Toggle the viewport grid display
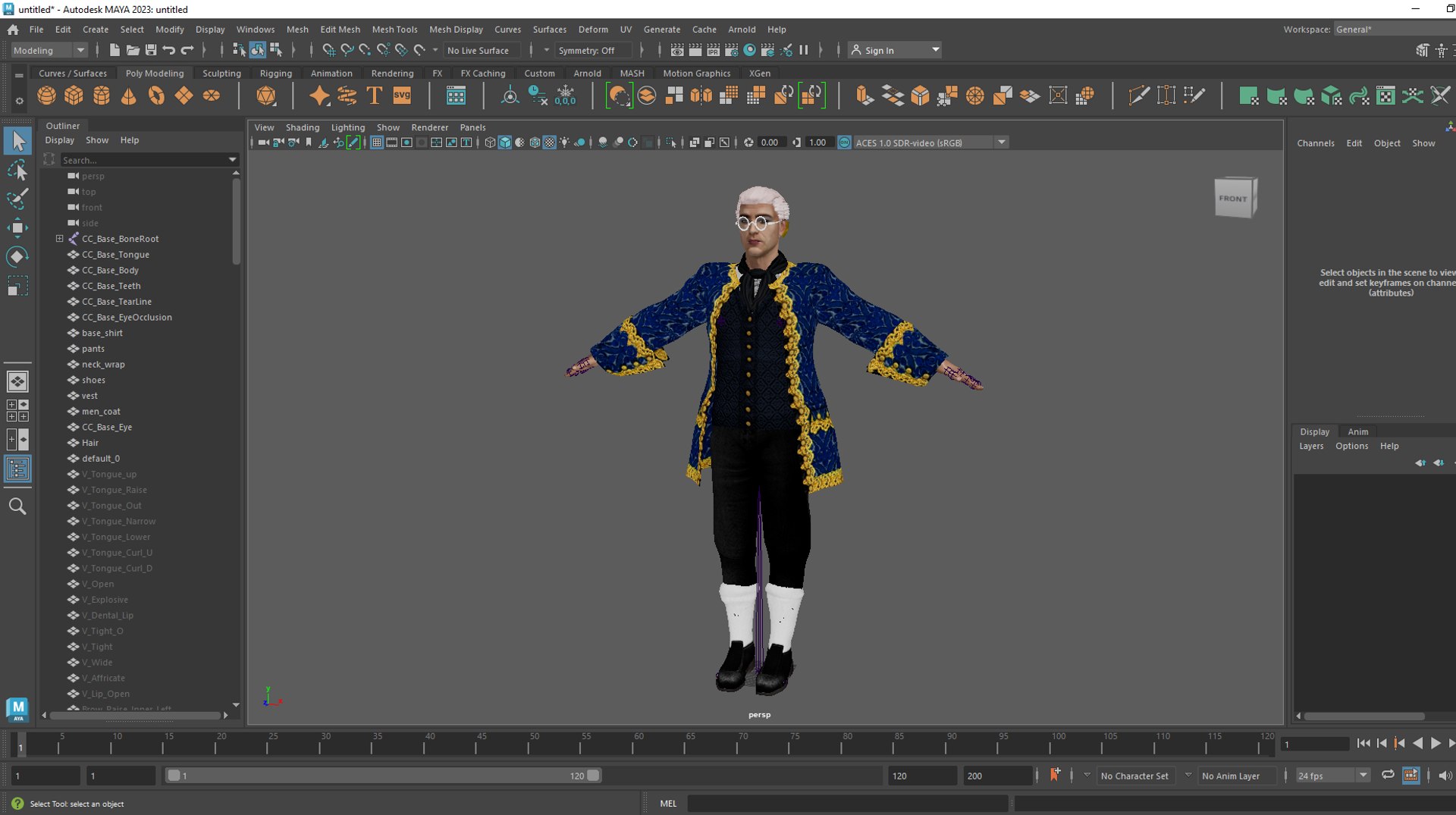Viewport: 1456px width, 815px height. point(376,143)
